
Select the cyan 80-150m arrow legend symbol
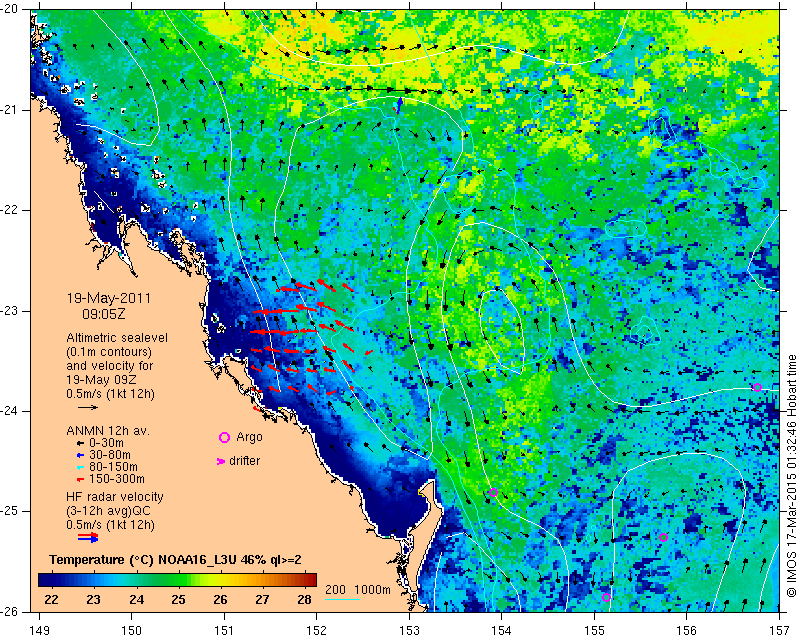(80, 467)
